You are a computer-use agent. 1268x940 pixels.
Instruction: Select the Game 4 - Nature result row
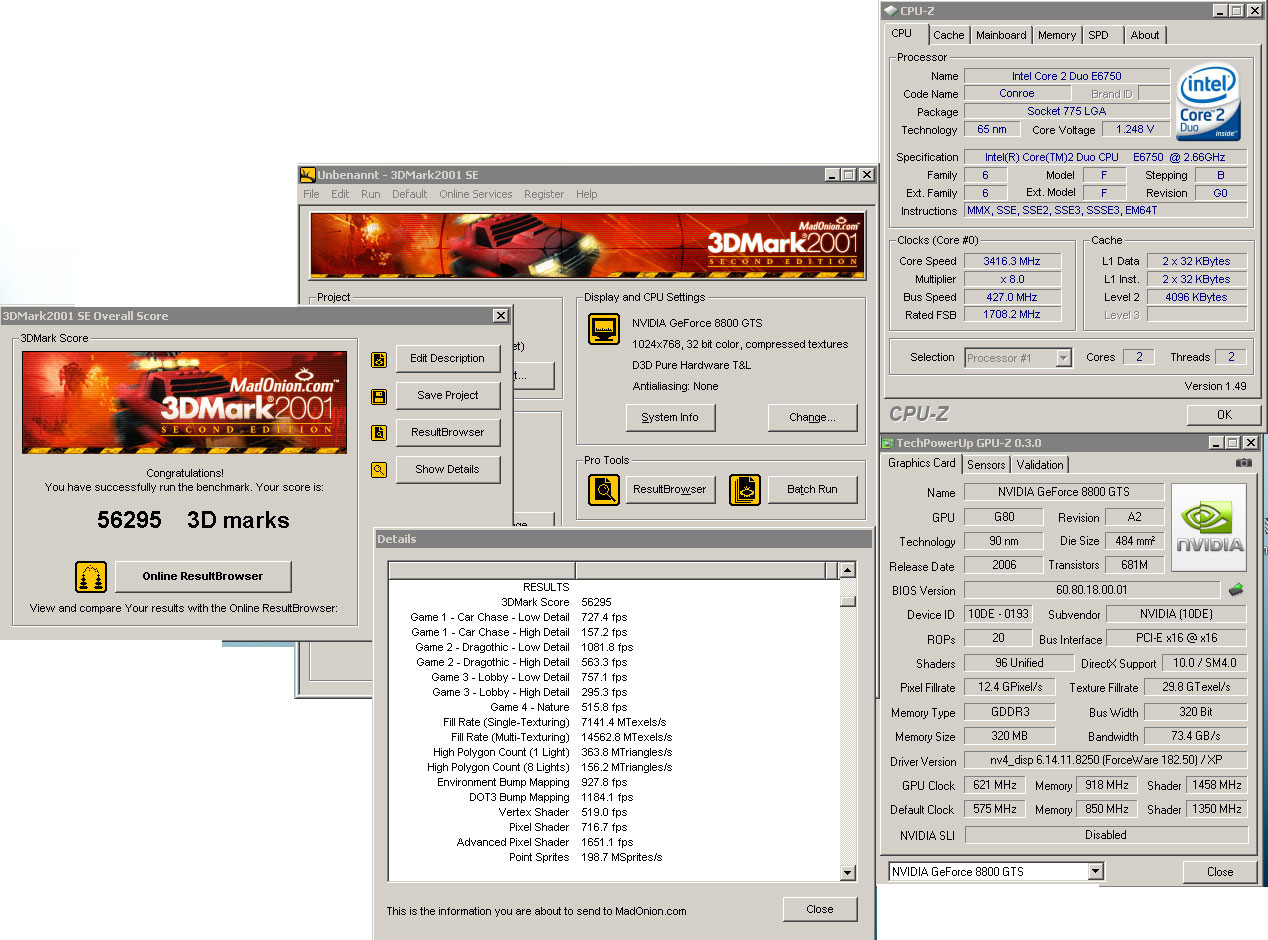pos(614,707)
